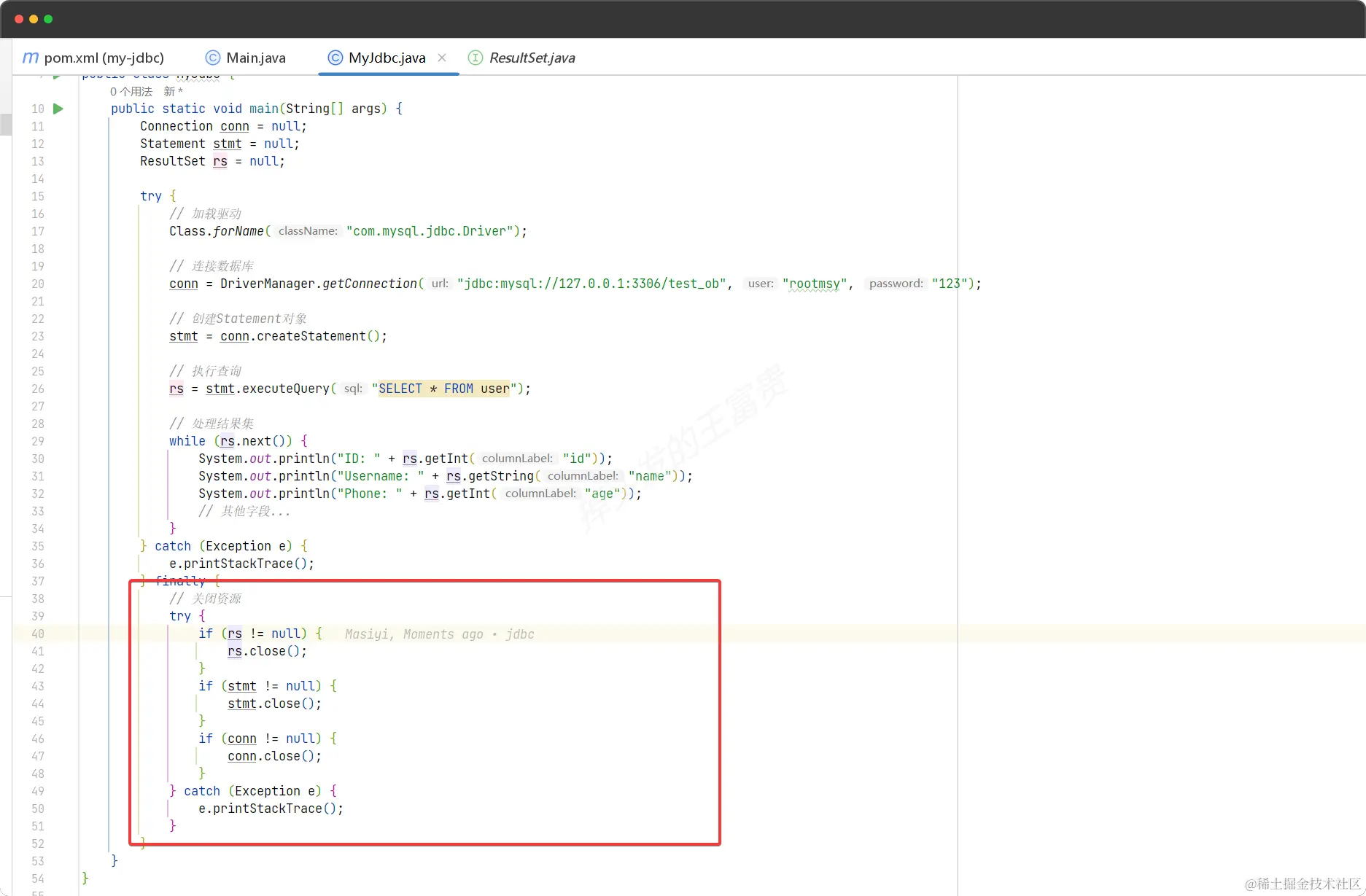Open the Main.java tab
The height and width of the screenshot is (896, 1366).
[x=246, y=58]
